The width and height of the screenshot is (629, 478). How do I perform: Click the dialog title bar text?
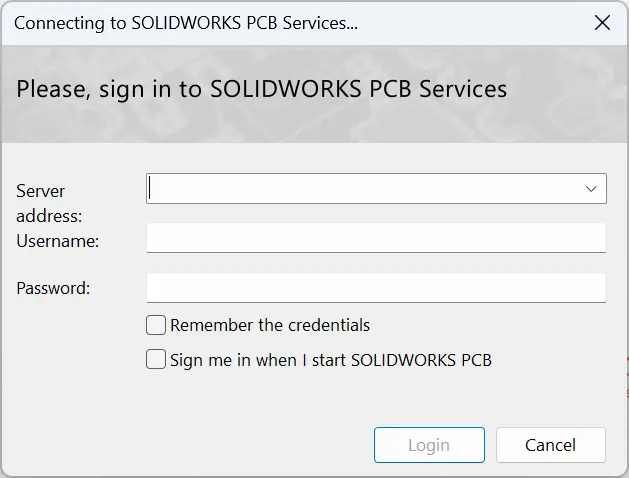[186, 23]
